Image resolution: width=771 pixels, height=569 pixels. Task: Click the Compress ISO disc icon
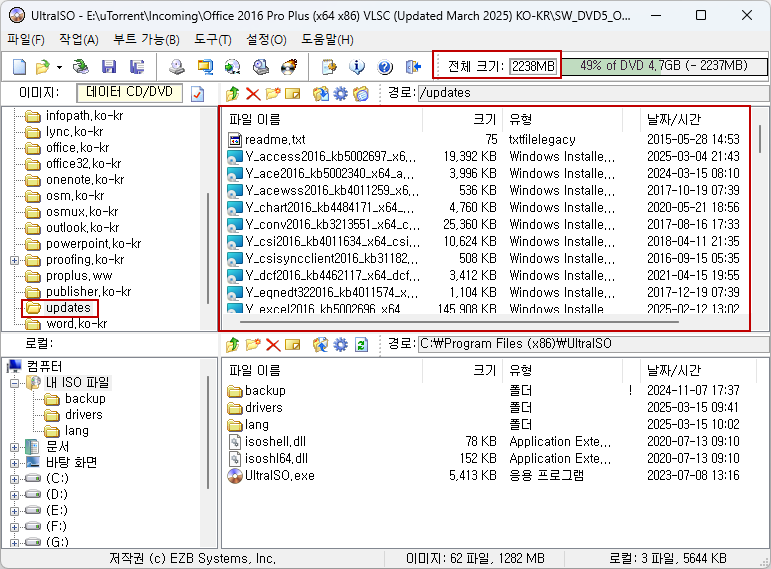pyautogui.click(x=233, y=66)
